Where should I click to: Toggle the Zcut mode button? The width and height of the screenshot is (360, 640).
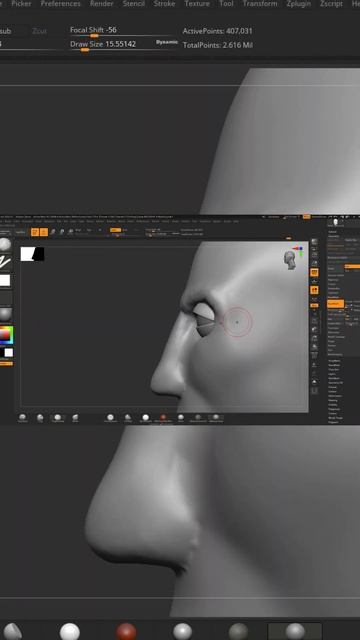[x=39, y=31]
